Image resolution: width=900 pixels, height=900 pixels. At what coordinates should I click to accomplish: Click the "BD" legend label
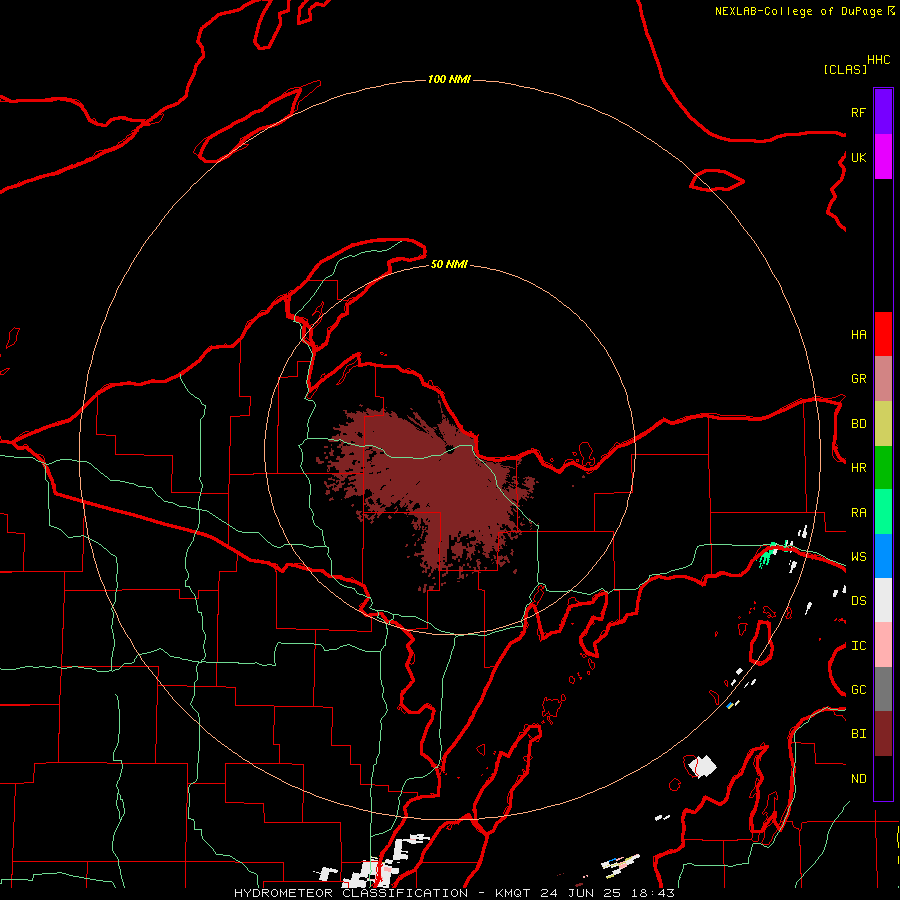pyautogui.click(x=858, y=424)
